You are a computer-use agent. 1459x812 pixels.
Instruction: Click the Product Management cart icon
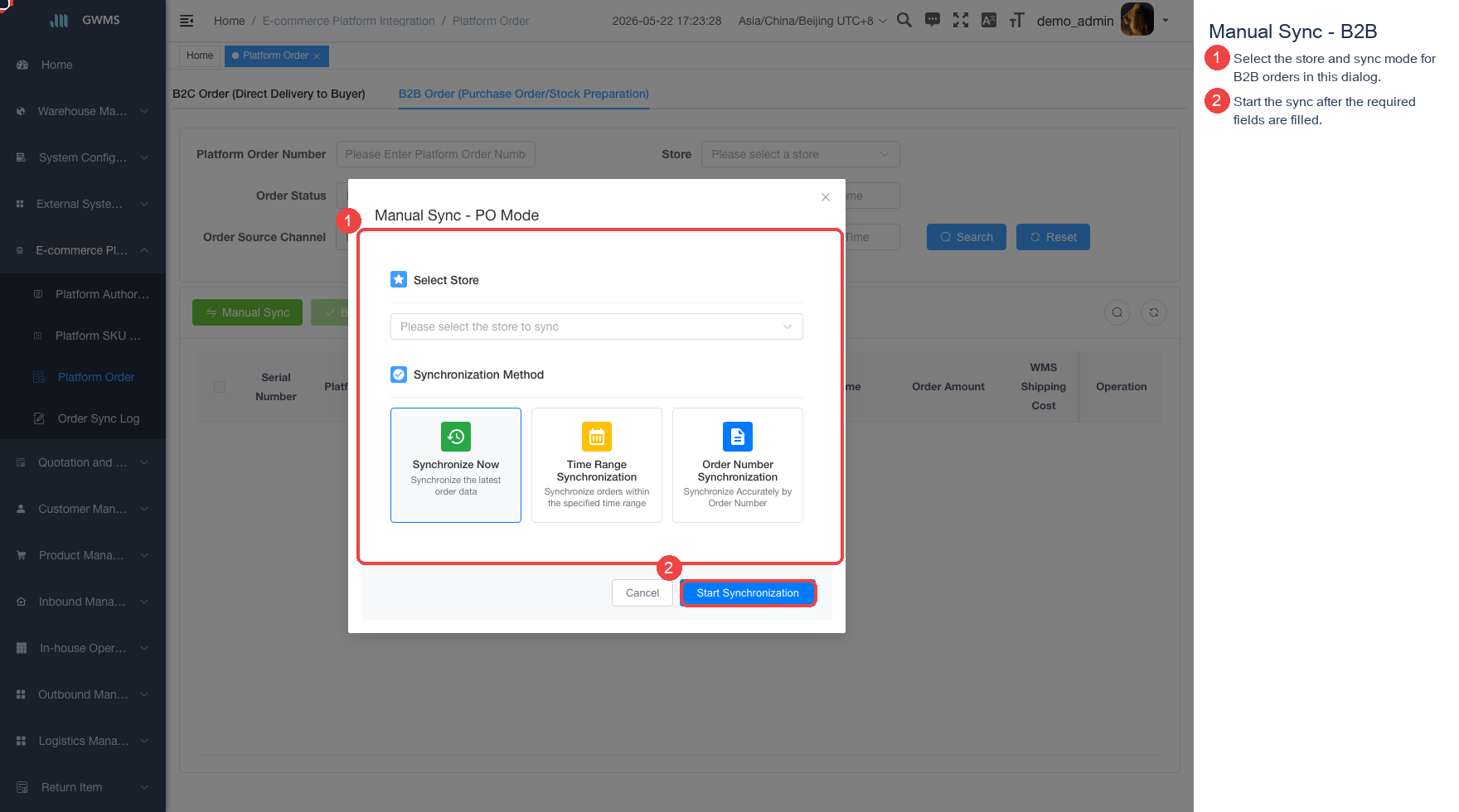(x=22, y=555)
